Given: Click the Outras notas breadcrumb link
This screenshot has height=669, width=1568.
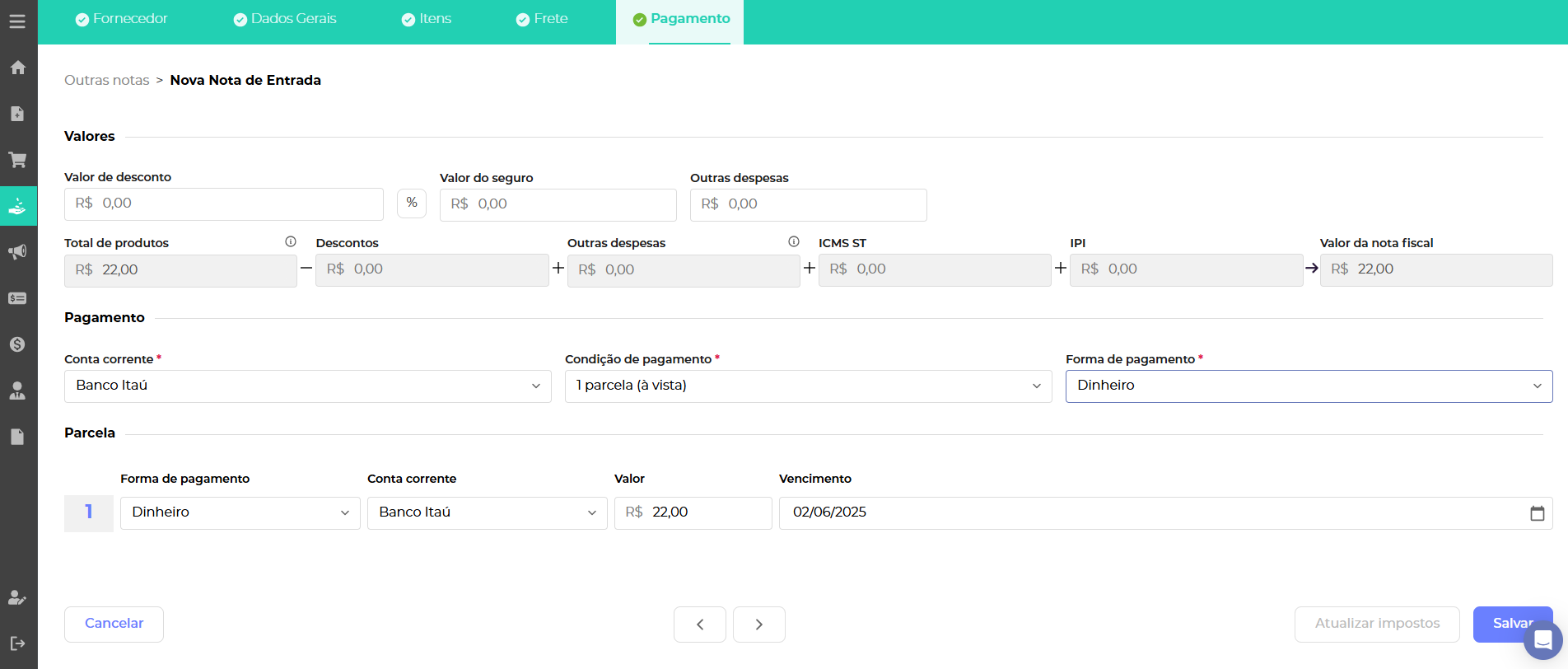Looking at the screenshot, I should (x=107, y=81).
